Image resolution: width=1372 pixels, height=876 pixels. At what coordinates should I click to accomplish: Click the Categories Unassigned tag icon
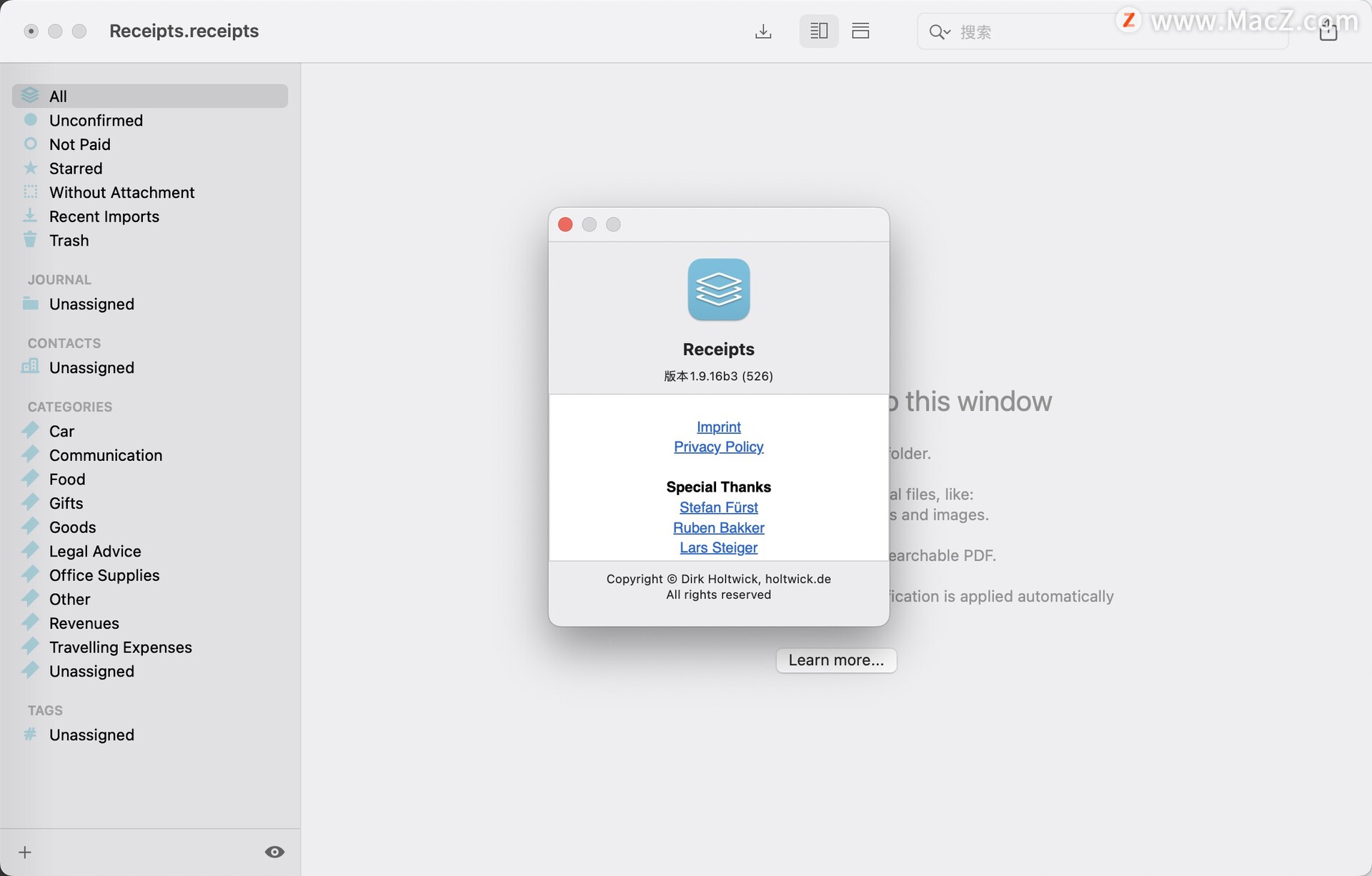(30, 671)
